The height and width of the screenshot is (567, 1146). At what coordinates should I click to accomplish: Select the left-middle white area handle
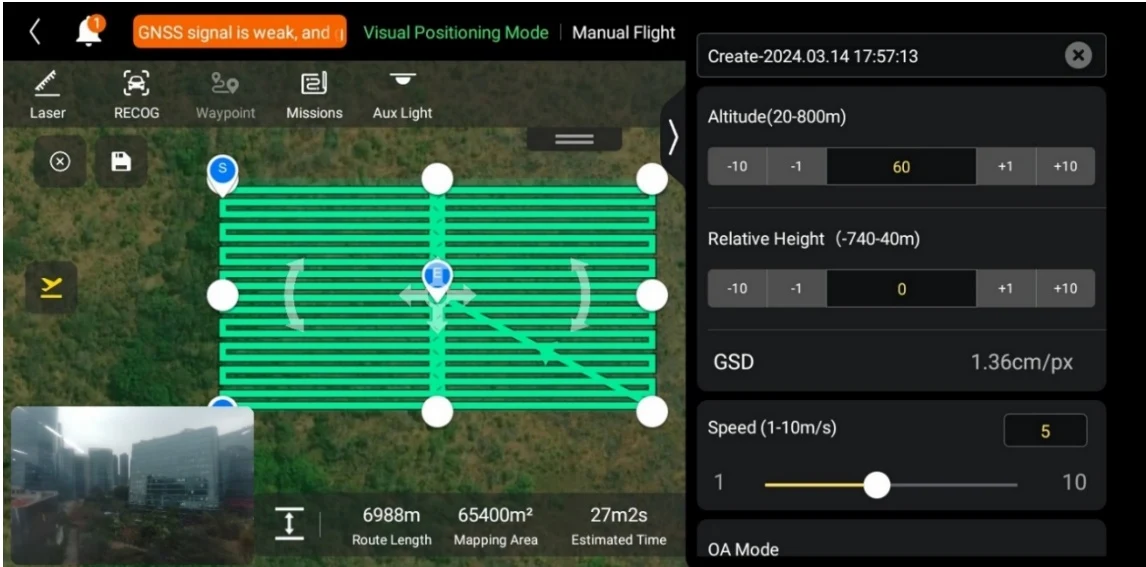[223, 295]
